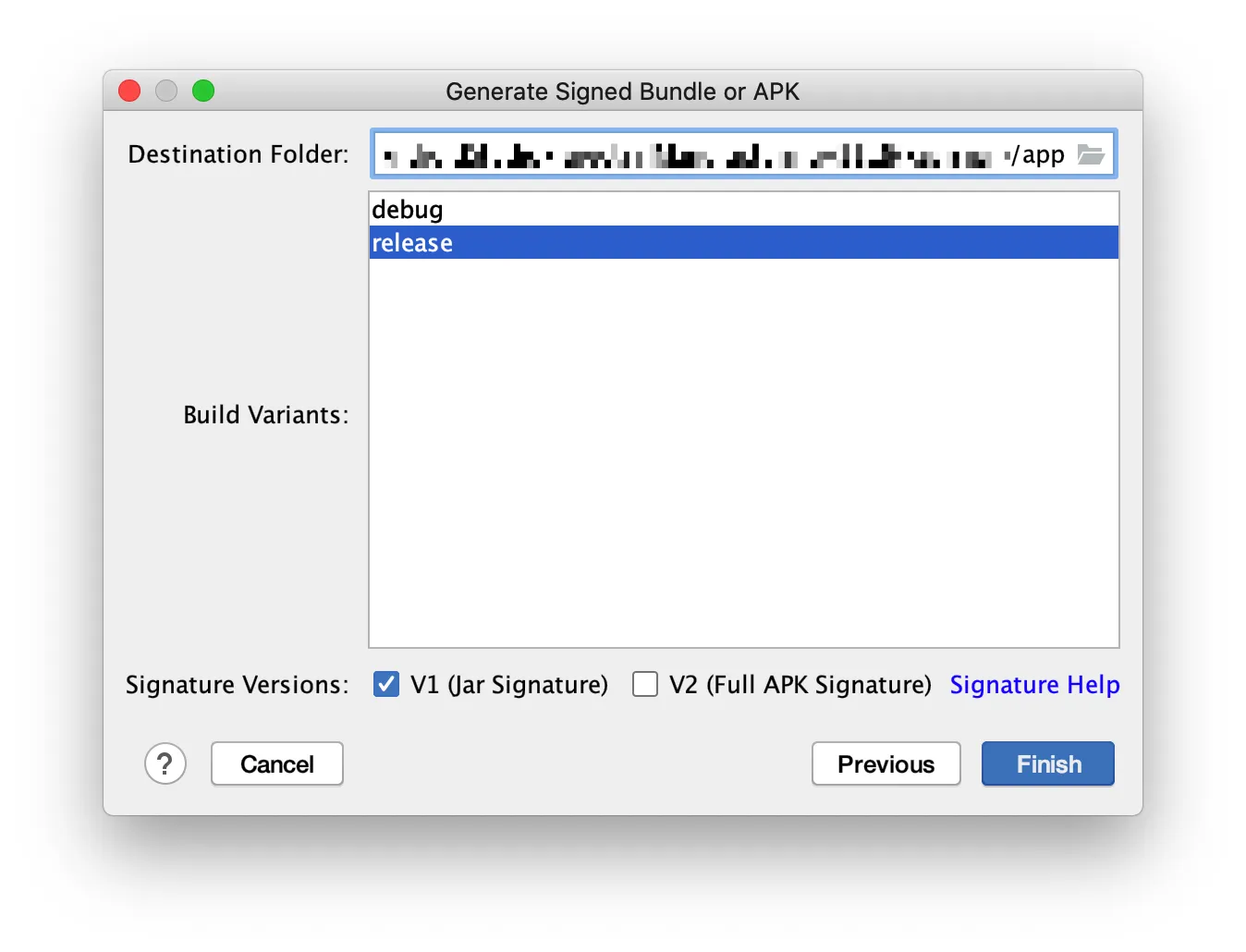Click the V2 (Full APK Signature) label text

click(800, 685)
